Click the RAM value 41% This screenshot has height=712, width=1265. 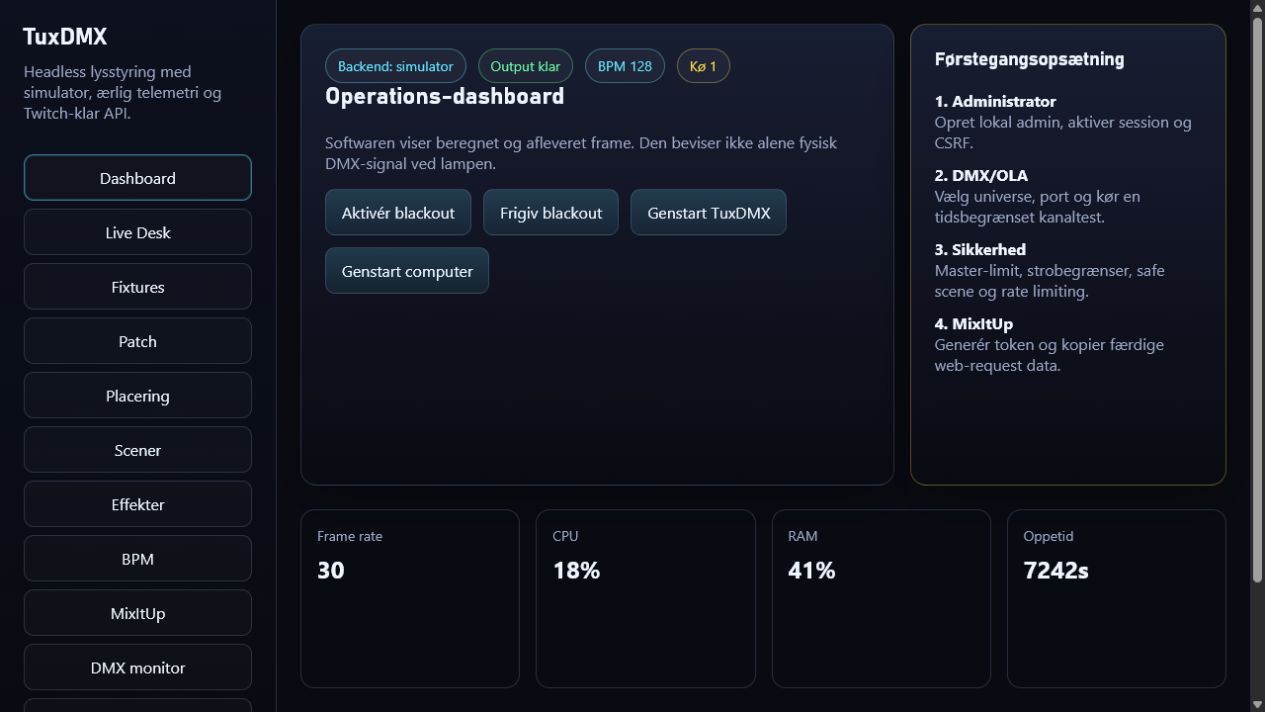[x=811, y=570]
